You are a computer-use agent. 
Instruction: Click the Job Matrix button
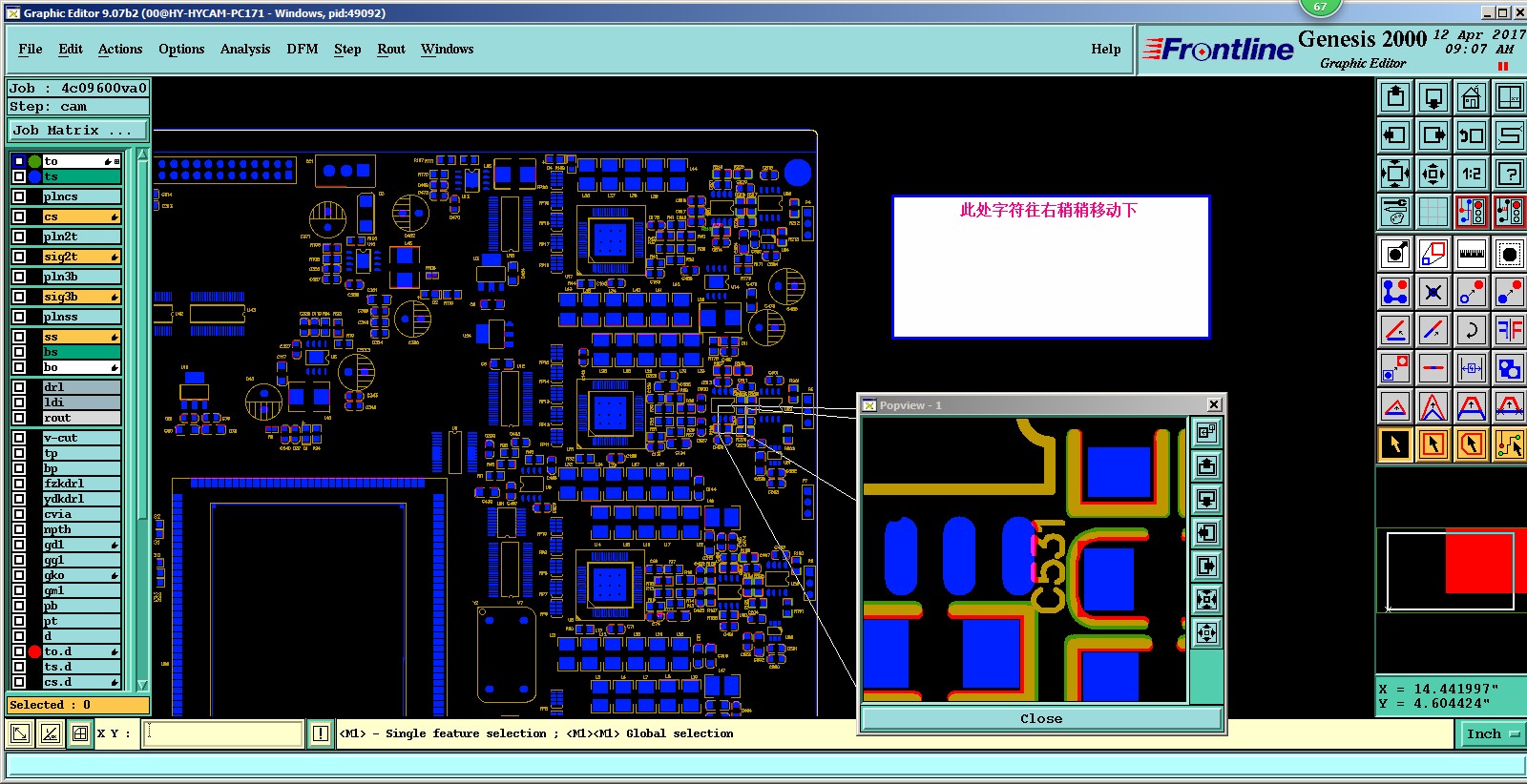point(79,131)
